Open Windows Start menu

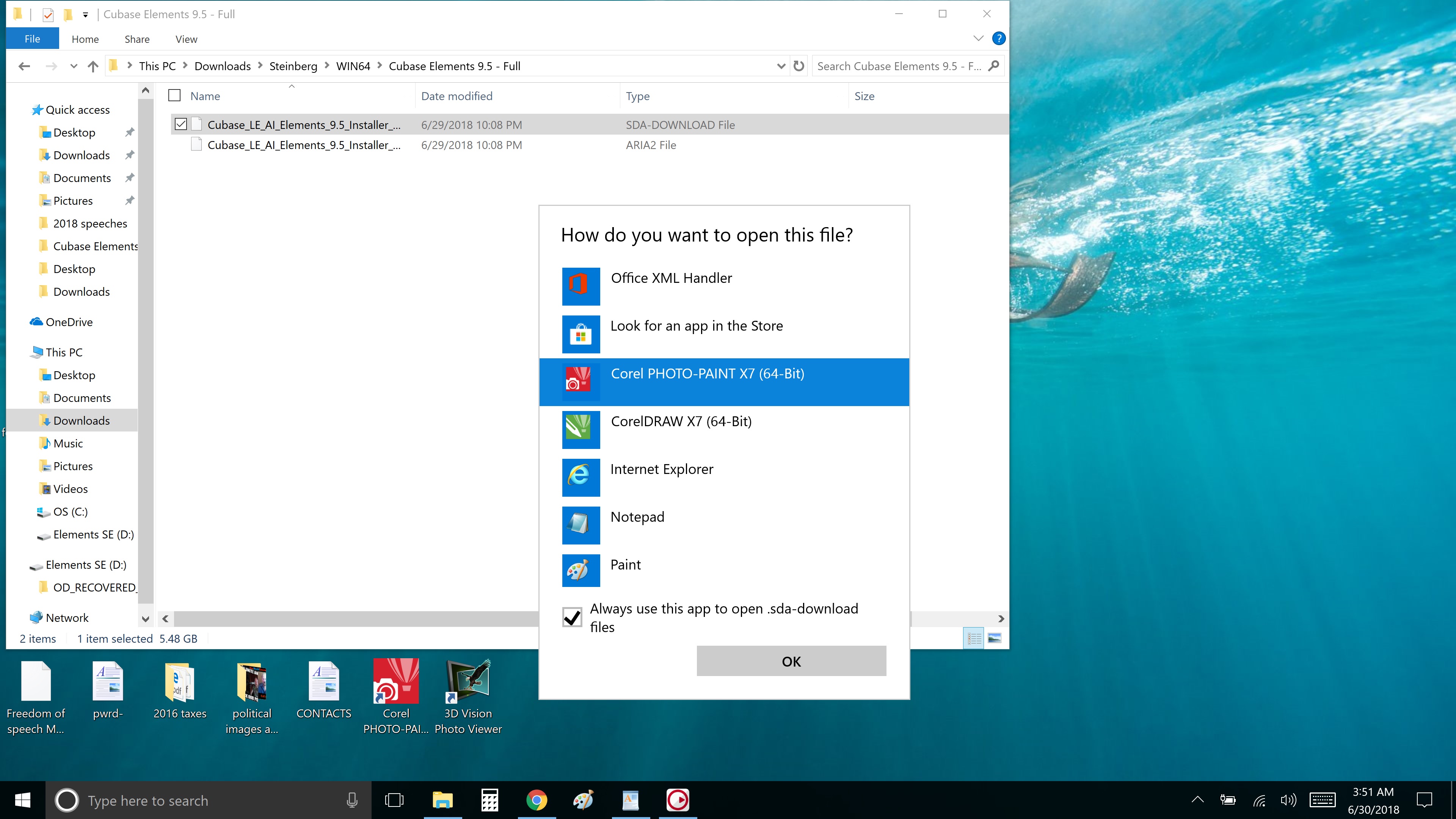pyautogui.click(x=23, y=800)
